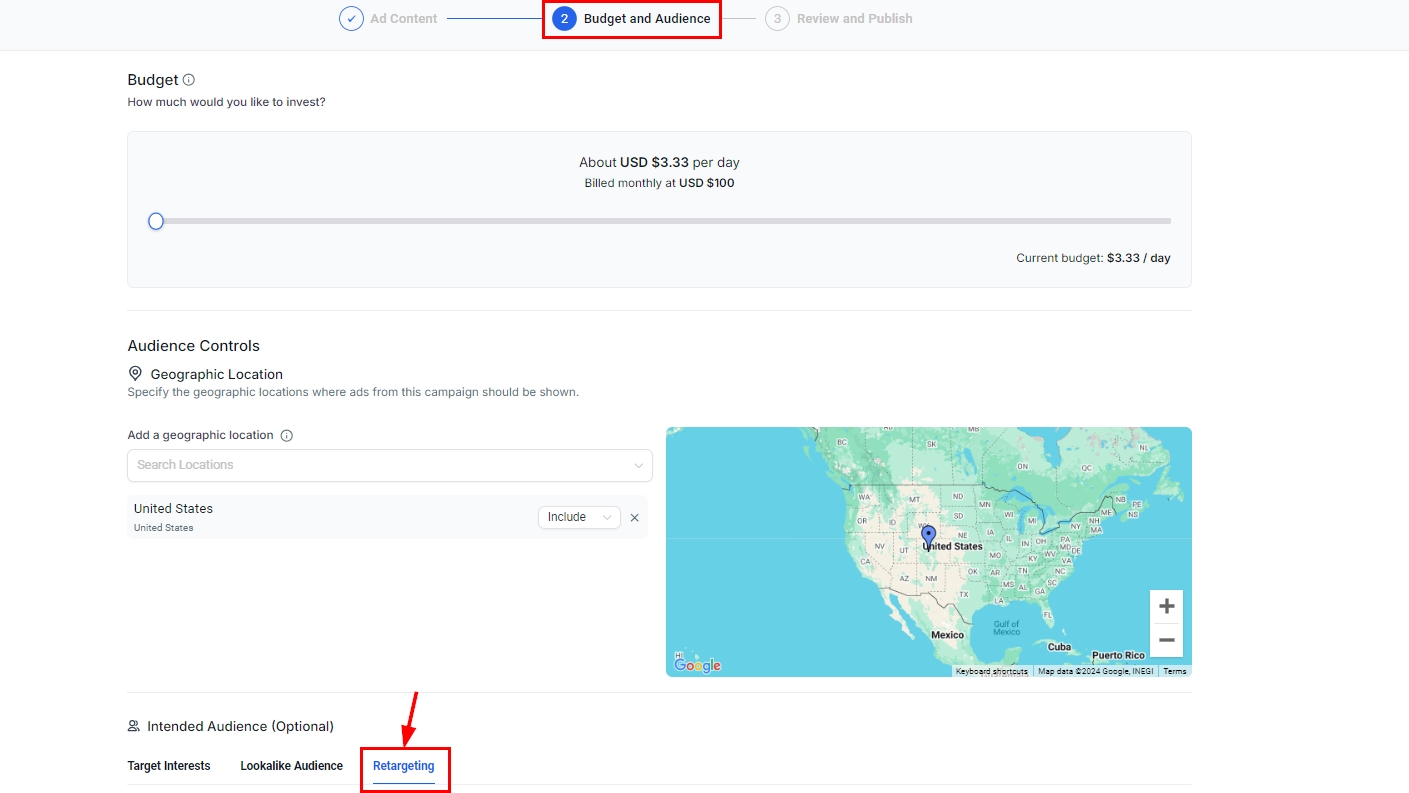1409x793 pixels.
Task: Click info icon beside Add a geographic location
Action: tap(287, 436)
